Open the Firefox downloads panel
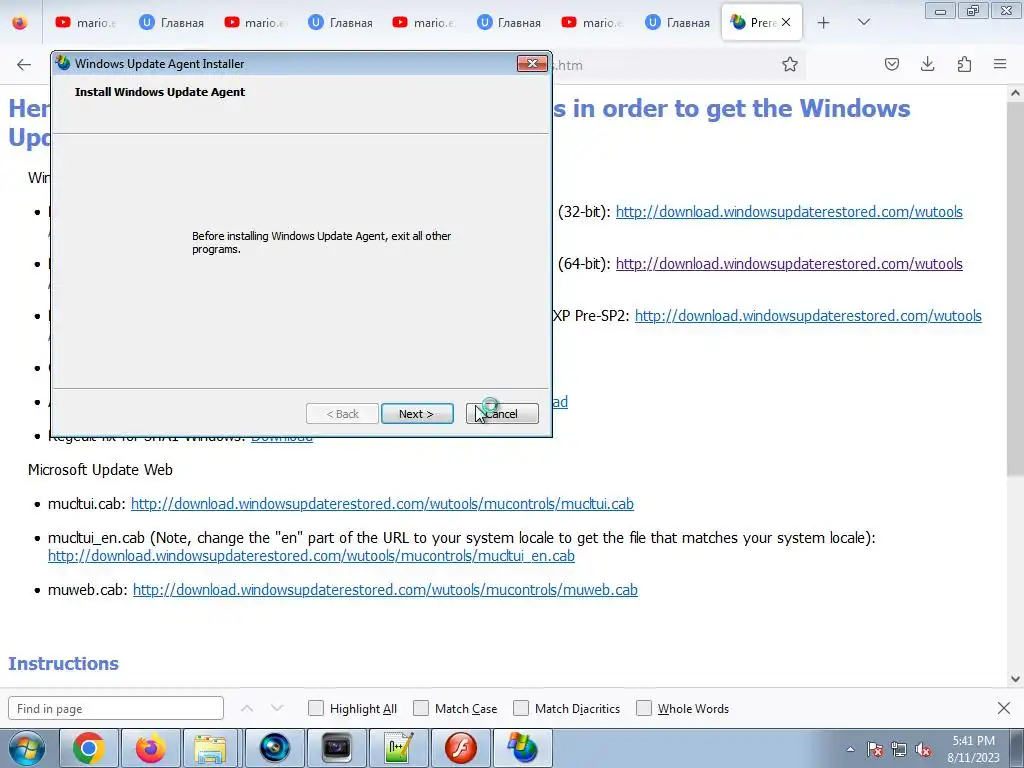The width and height of the screenshot is (1024, 768). pyautogui.click(x=927, y=64)
